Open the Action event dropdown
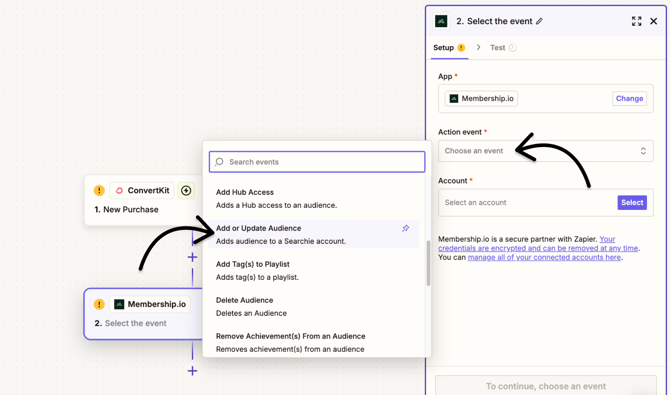Image resolution: width=670 pixels, height=395 pixels. pyautogui.click(x=546, y=151)
